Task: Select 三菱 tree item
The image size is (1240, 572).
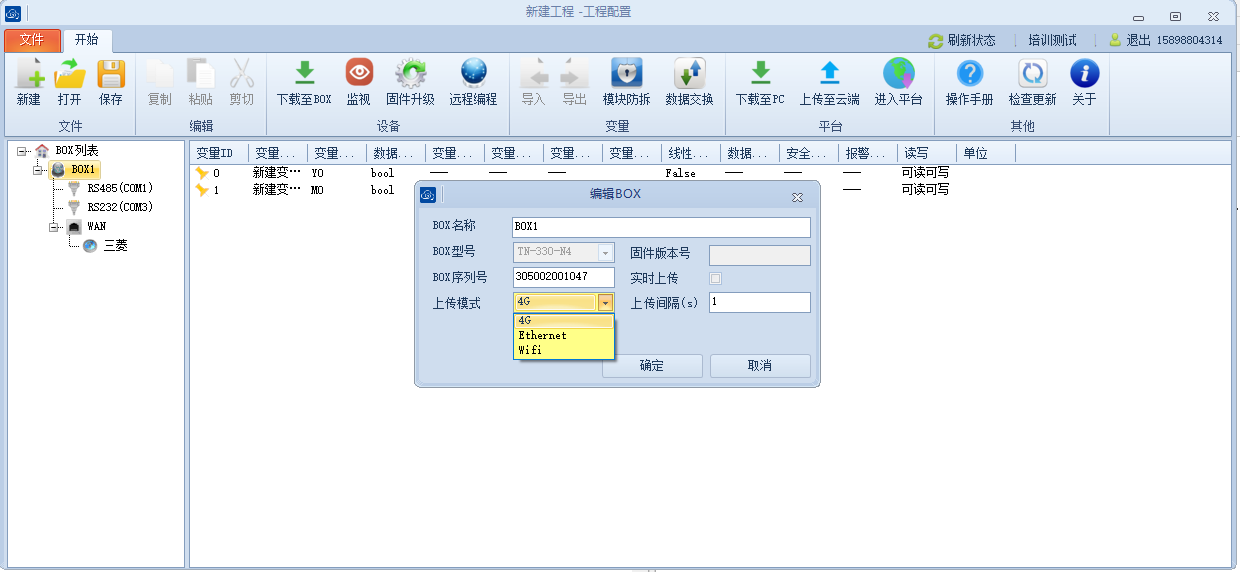Action: click(115, 245)
